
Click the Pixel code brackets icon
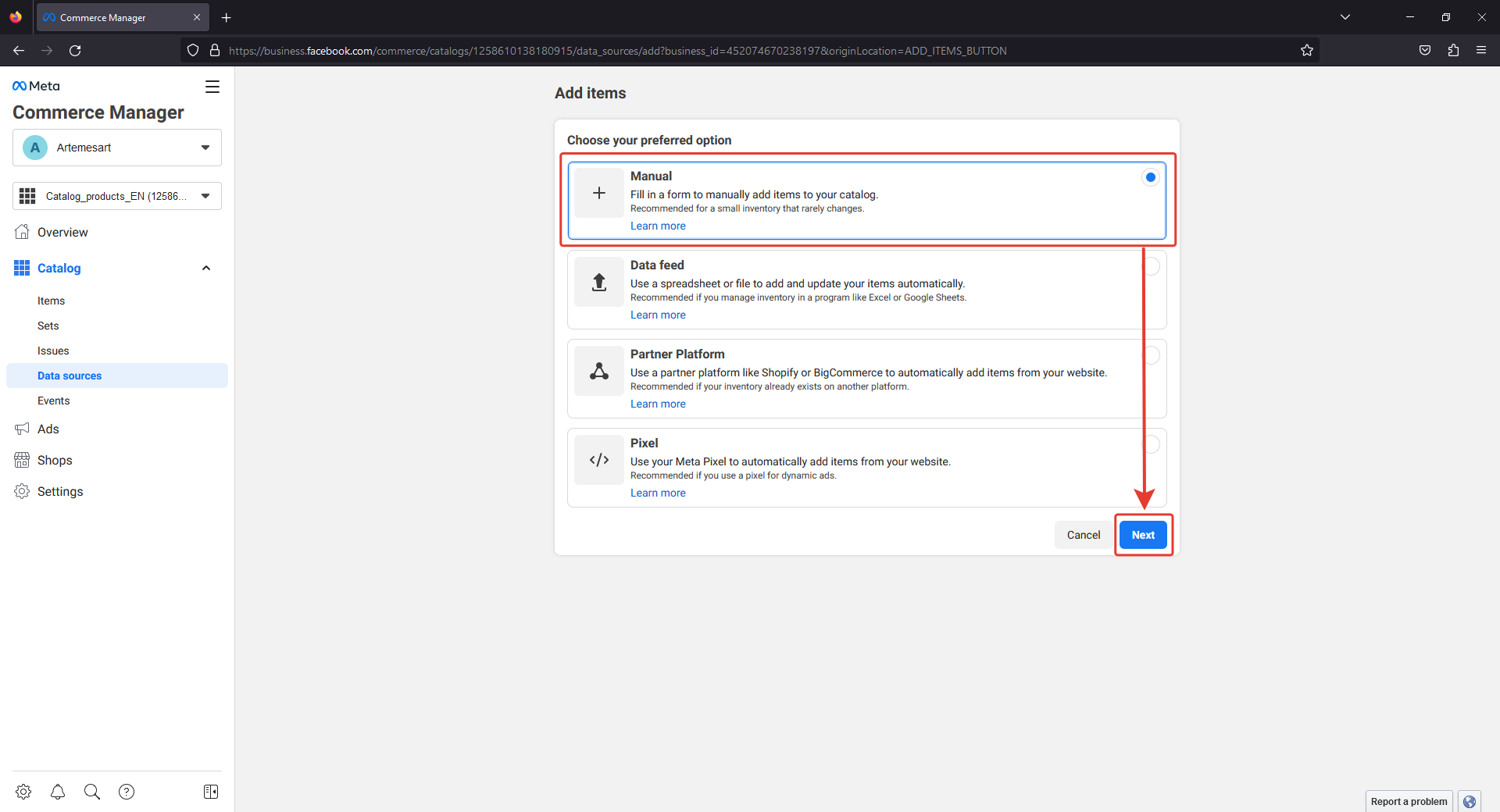coord(599,460)
